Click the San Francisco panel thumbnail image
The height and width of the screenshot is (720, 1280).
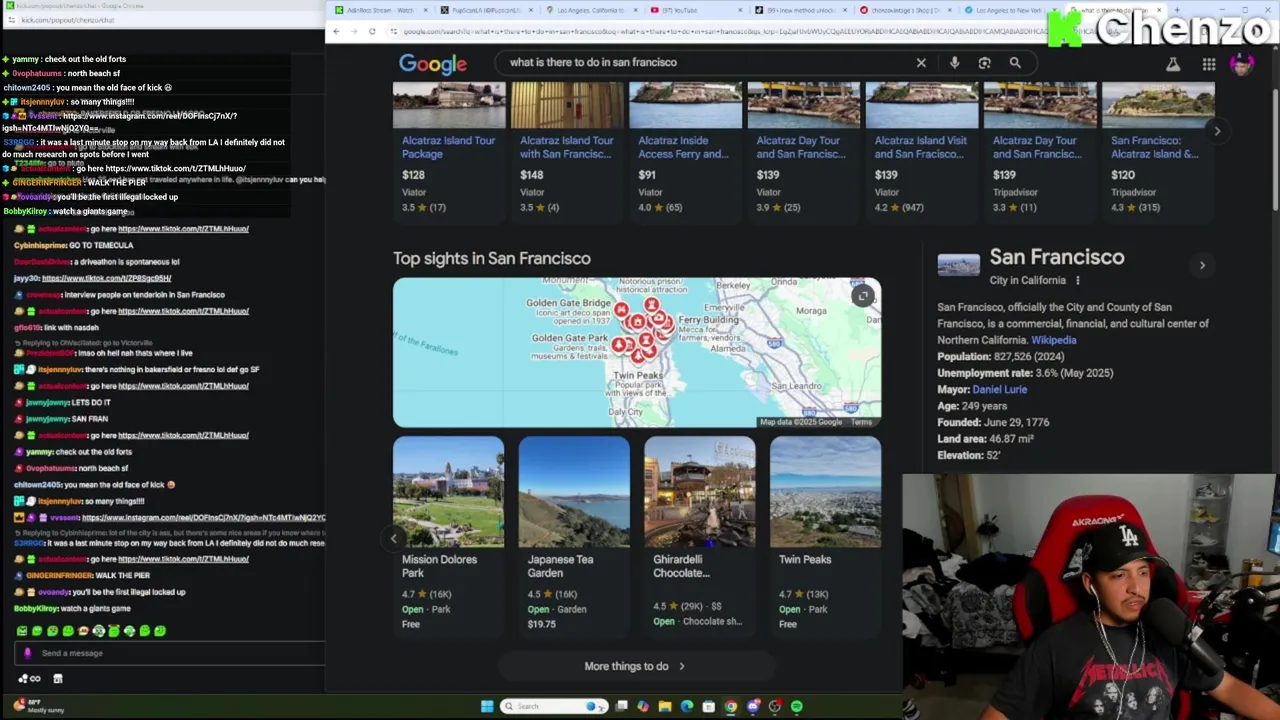pyautogui.click(x=958, y=265)
